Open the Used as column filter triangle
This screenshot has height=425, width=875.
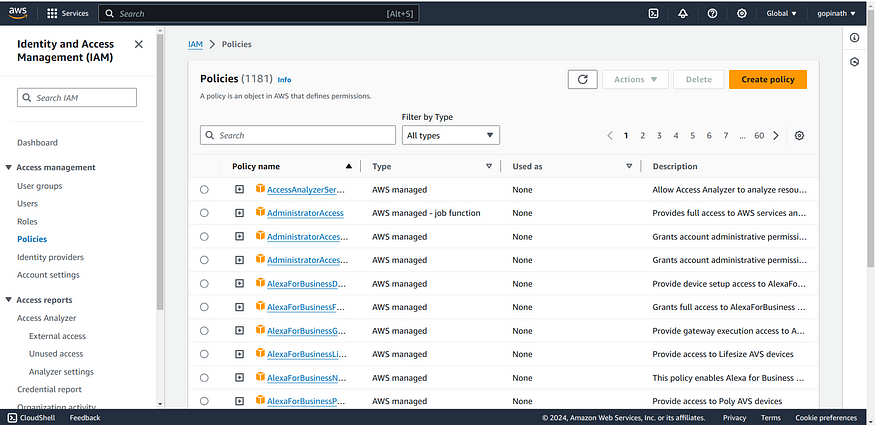pos(629,166)
